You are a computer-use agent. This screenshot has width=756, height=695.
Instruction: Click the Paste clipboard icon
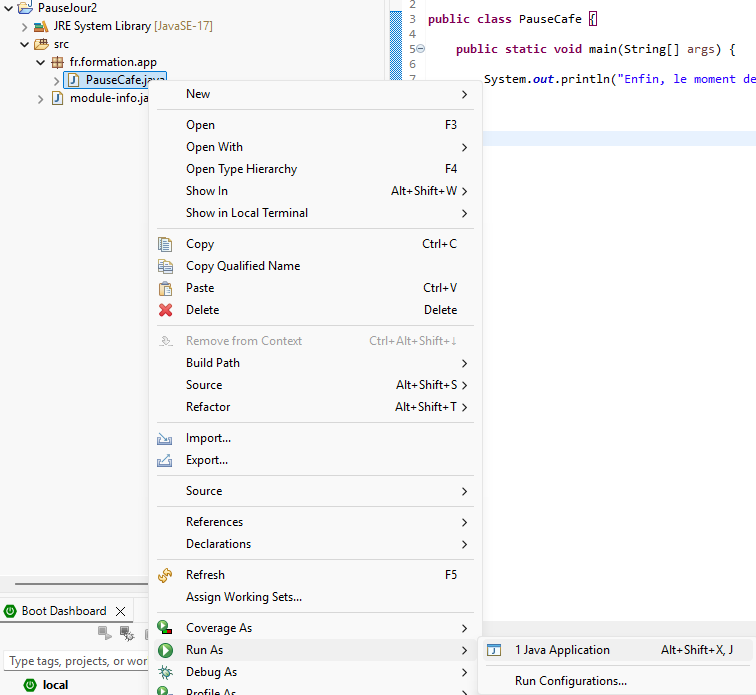[x=166, y=288]
